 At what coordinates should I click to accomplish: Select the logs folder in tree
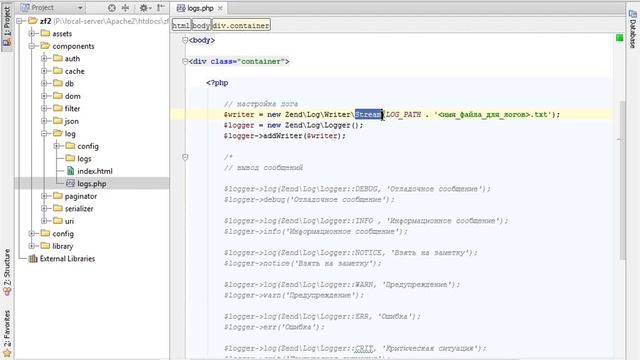tap(84, 159)
